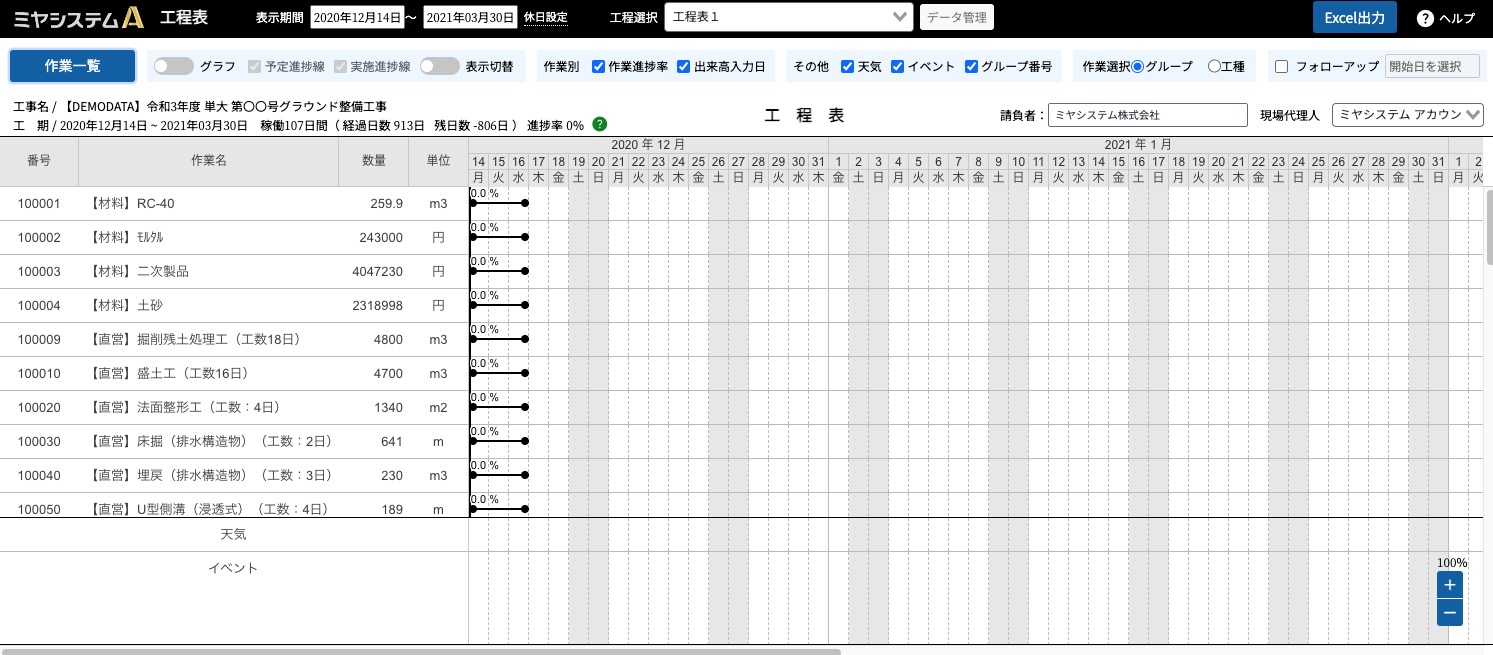The width and height of the screenshot is (1493, 655).
Task: Toggle the 表示切替 switch
Action: point(439,66)
